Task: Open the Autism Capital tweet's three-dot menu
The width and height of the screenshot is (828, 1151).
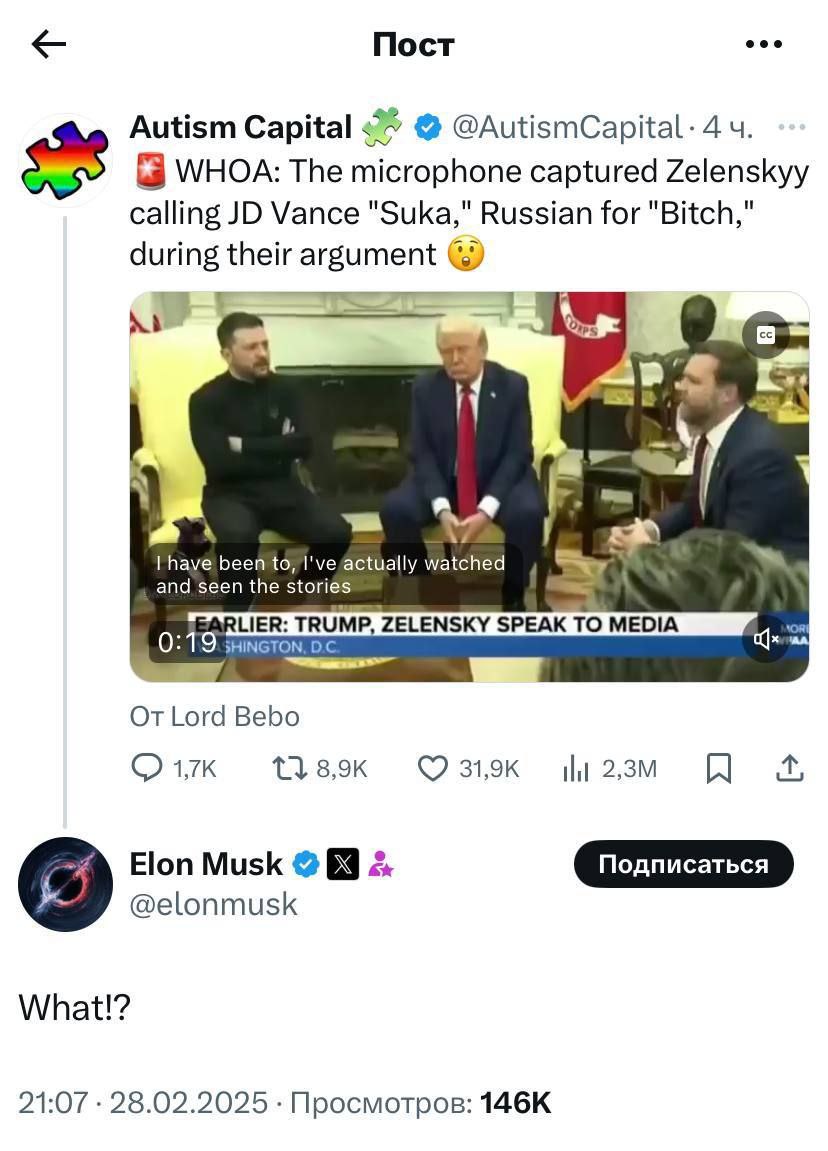Action: coord(791,127)
